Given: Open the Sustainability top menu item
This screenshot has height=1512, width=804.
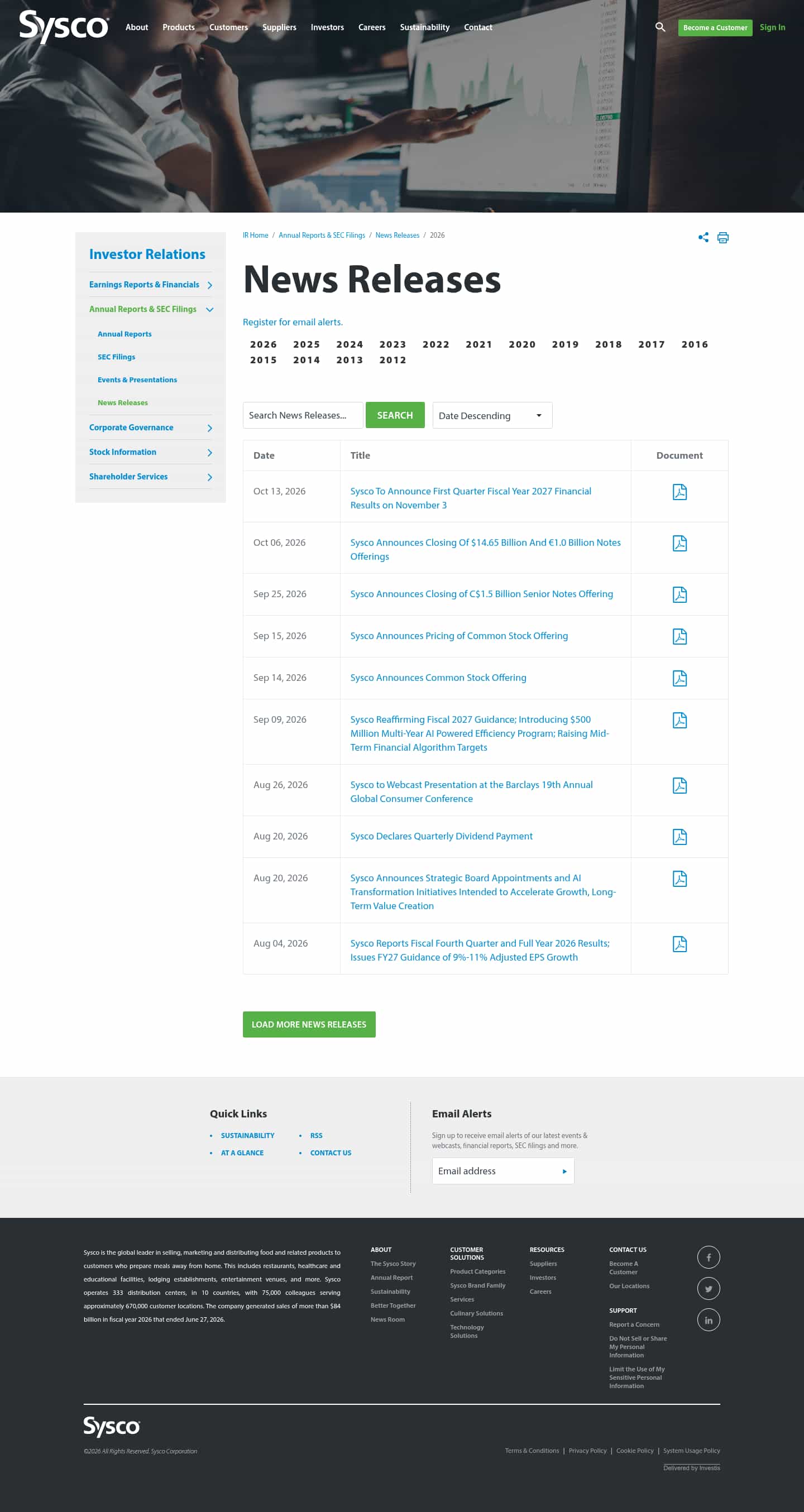Looking at the screenshot, I should tap(424, 27).
